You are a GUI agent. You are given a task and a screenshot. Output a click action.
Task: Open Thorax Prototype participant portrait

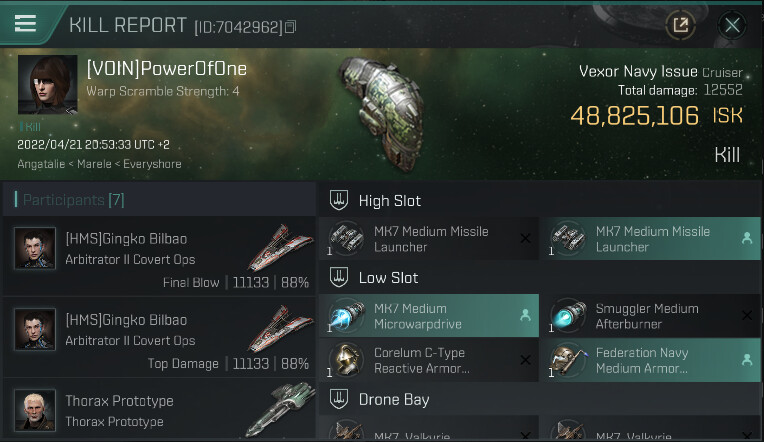(35, 410)
